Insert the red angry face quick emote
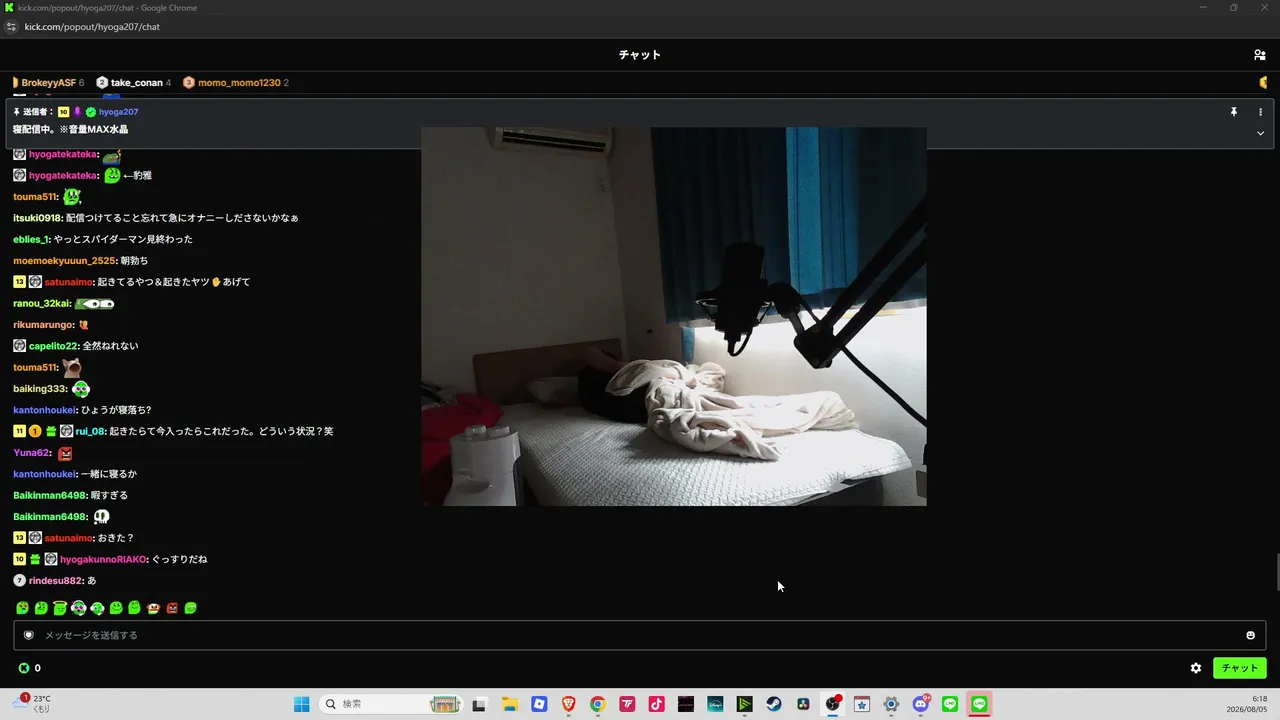Viewport: 1280px width, 720px height. [172, 608]
